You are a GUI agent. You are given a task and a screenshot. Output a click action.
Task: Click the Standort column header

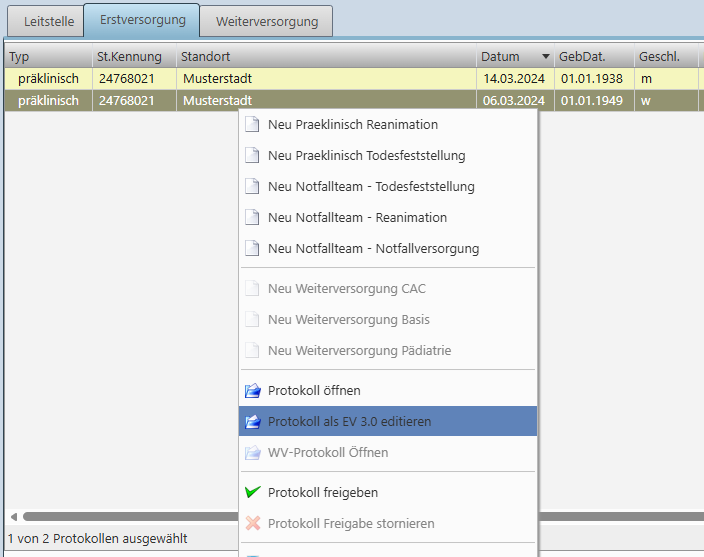pyautogui.click(x=325, y=57)
